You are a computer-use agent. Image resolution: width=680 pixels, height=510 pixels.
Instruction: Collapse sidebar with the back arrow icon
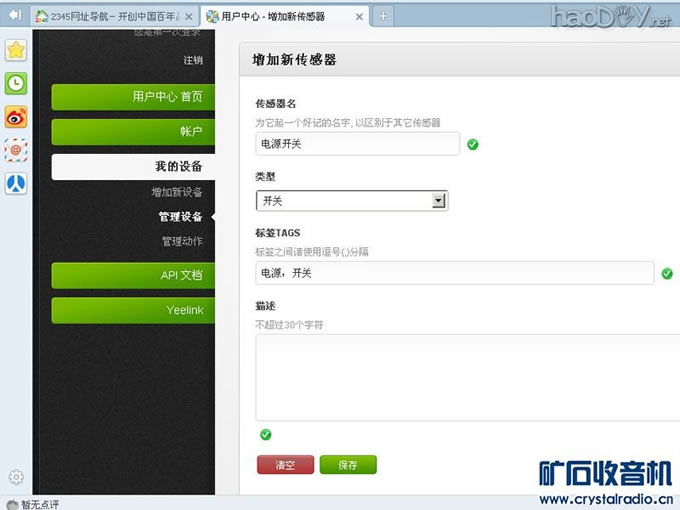pos(15,15)
